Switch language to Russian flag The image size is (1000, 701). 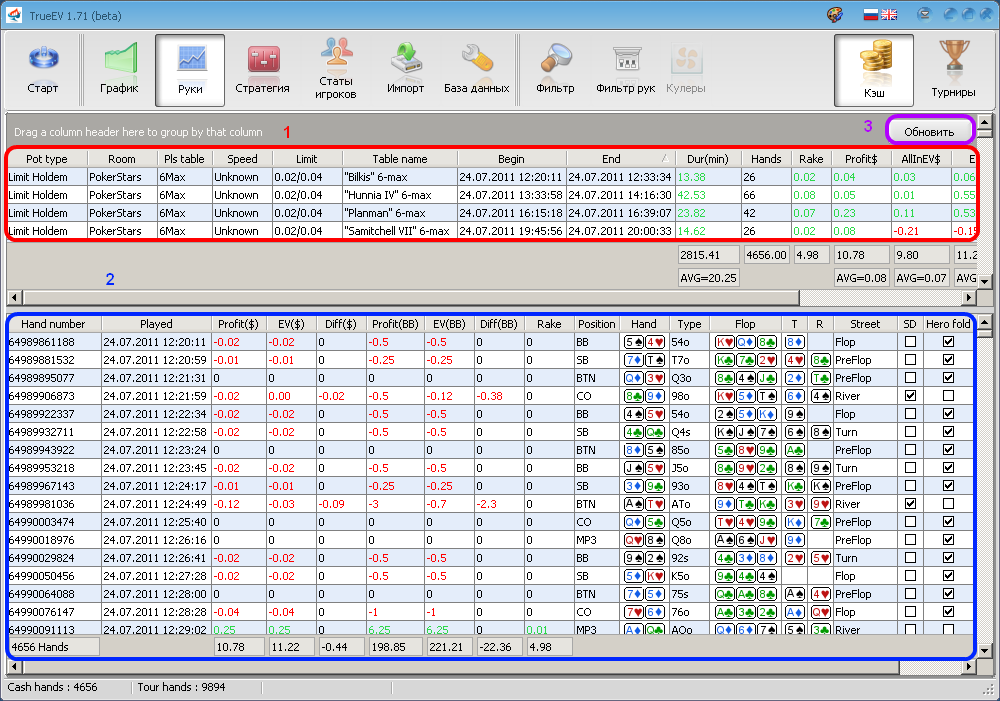(x=871, y=15)
